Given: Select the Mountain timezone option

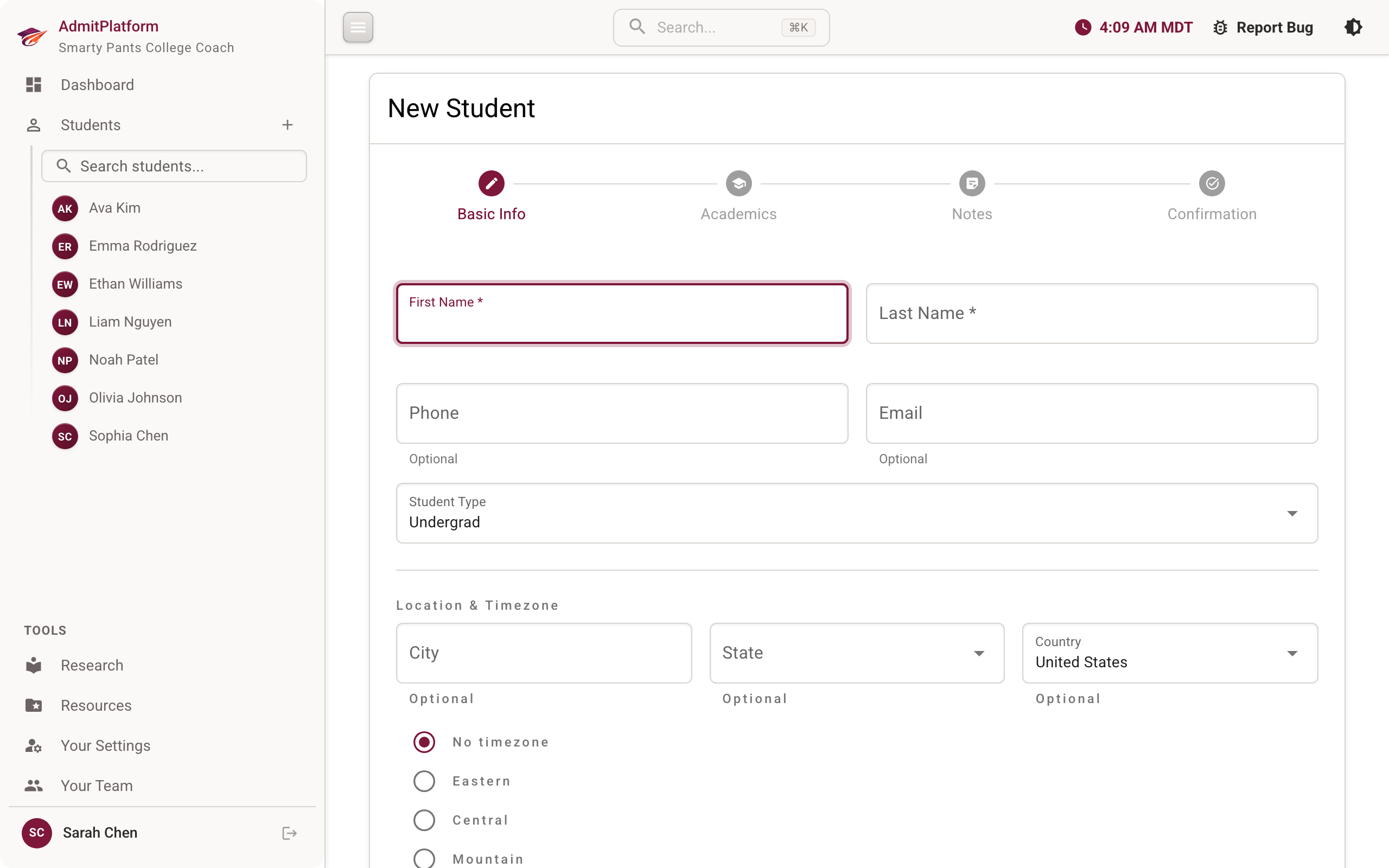Looking at the screenshot, I should pyautogui.click(x=424, y=858).
